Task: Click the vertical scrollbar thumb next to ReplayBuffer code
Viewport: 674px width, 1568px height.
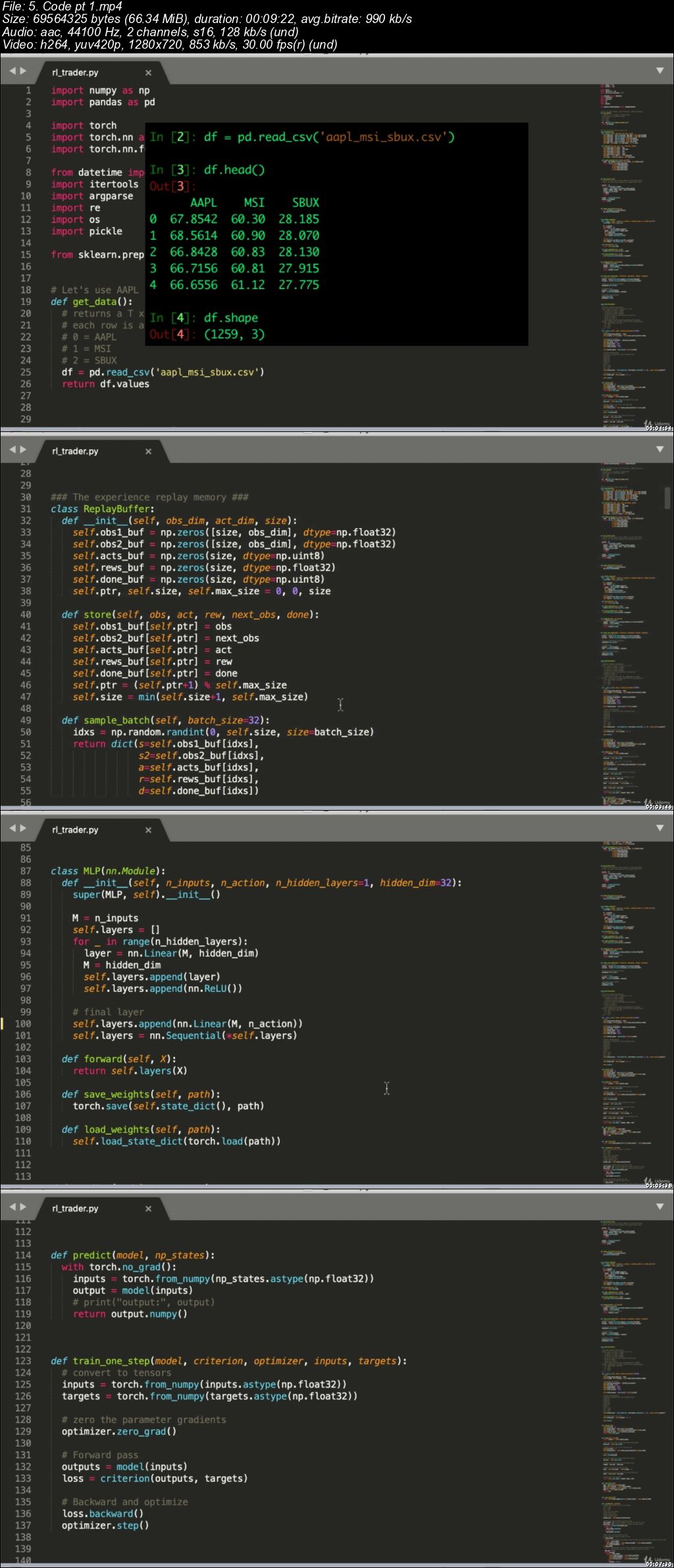Action: (x=667, y=498)
